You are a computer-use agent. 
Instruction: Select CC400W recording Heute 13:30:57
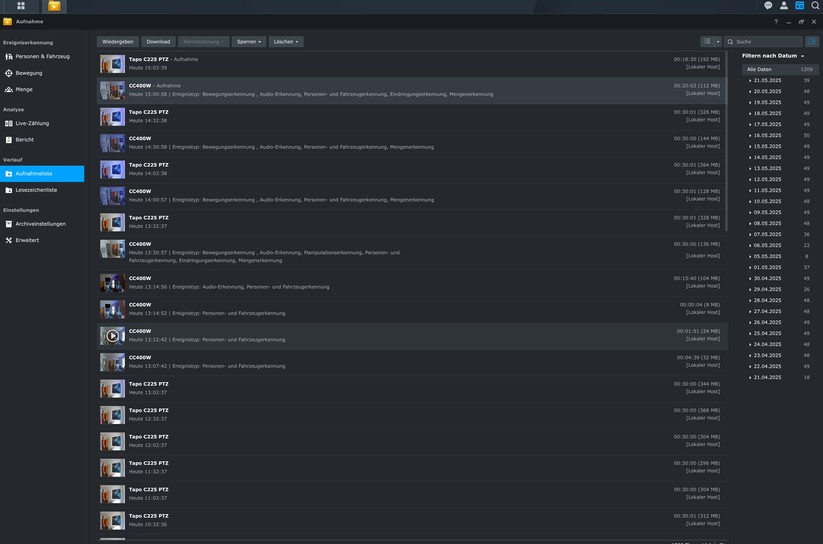point(412,253)
